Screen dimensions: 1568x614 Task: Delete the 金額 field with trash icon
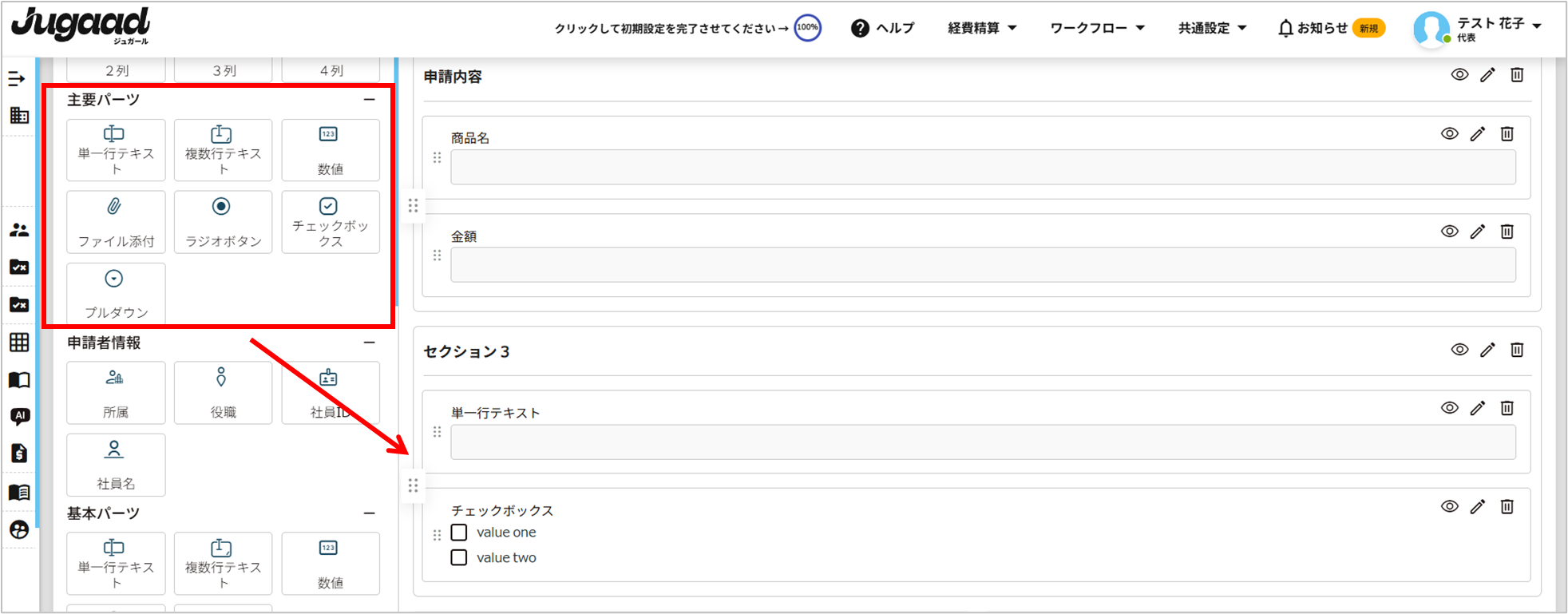[1507, 232]
